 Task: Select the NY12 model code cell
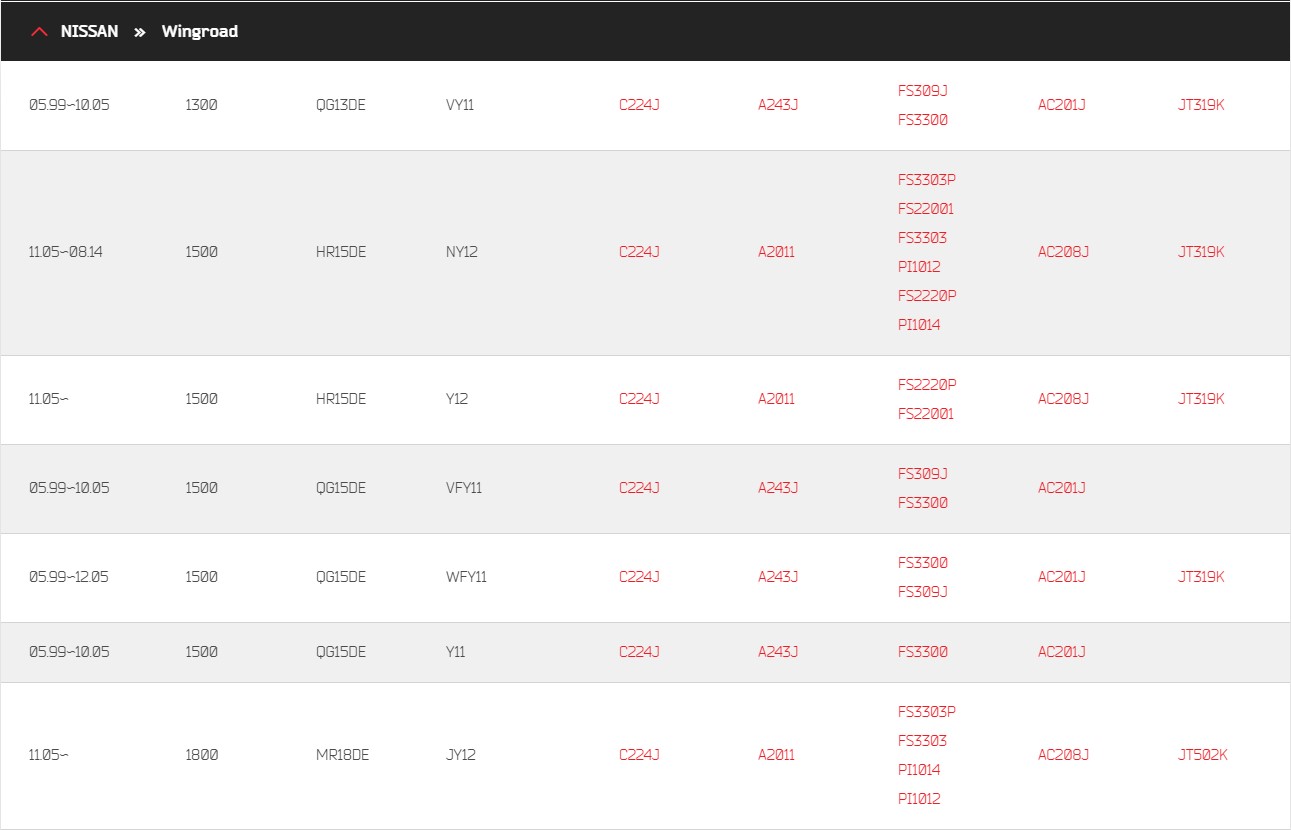(462, 252)
